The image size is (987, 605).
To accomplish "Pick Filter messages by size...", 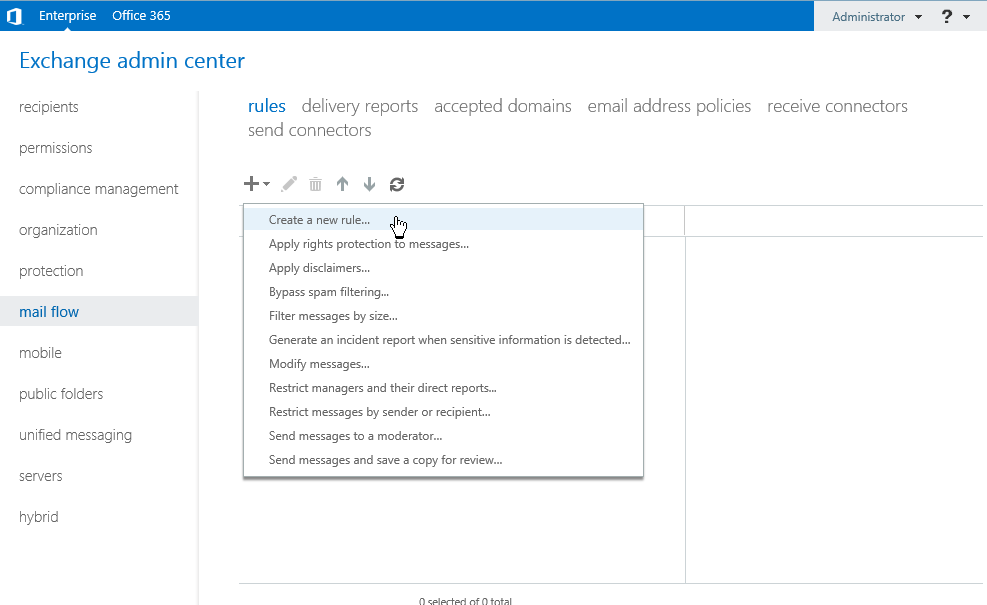I will pyautogui.click(x=443, y=315).
